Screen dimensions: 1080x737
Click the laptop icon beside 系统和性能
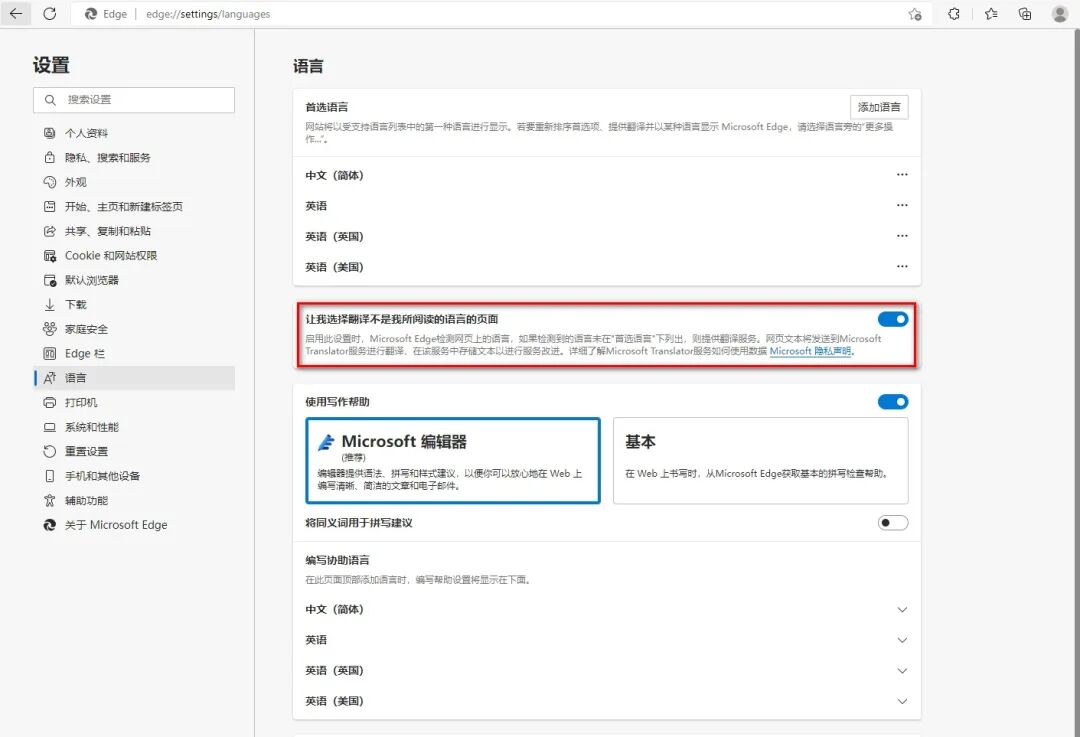coord(50,427)
